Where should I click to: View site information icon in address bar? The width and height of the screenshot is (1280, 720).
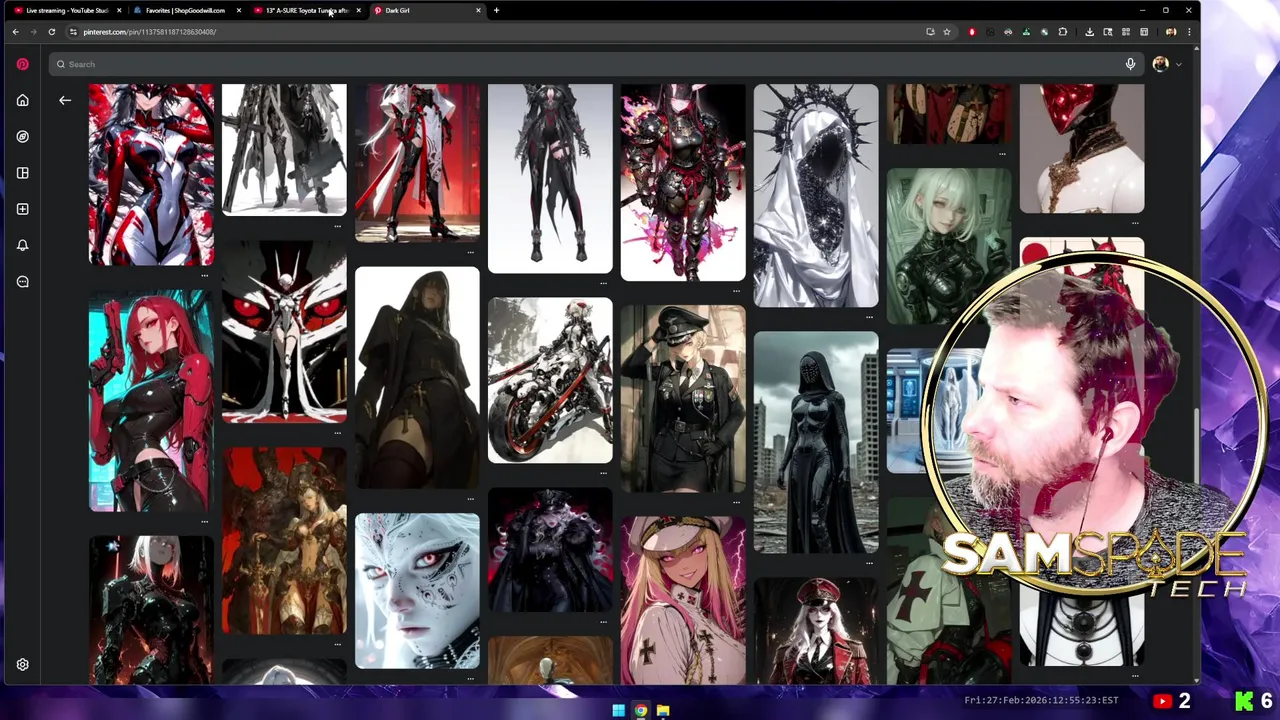point(73,32)
